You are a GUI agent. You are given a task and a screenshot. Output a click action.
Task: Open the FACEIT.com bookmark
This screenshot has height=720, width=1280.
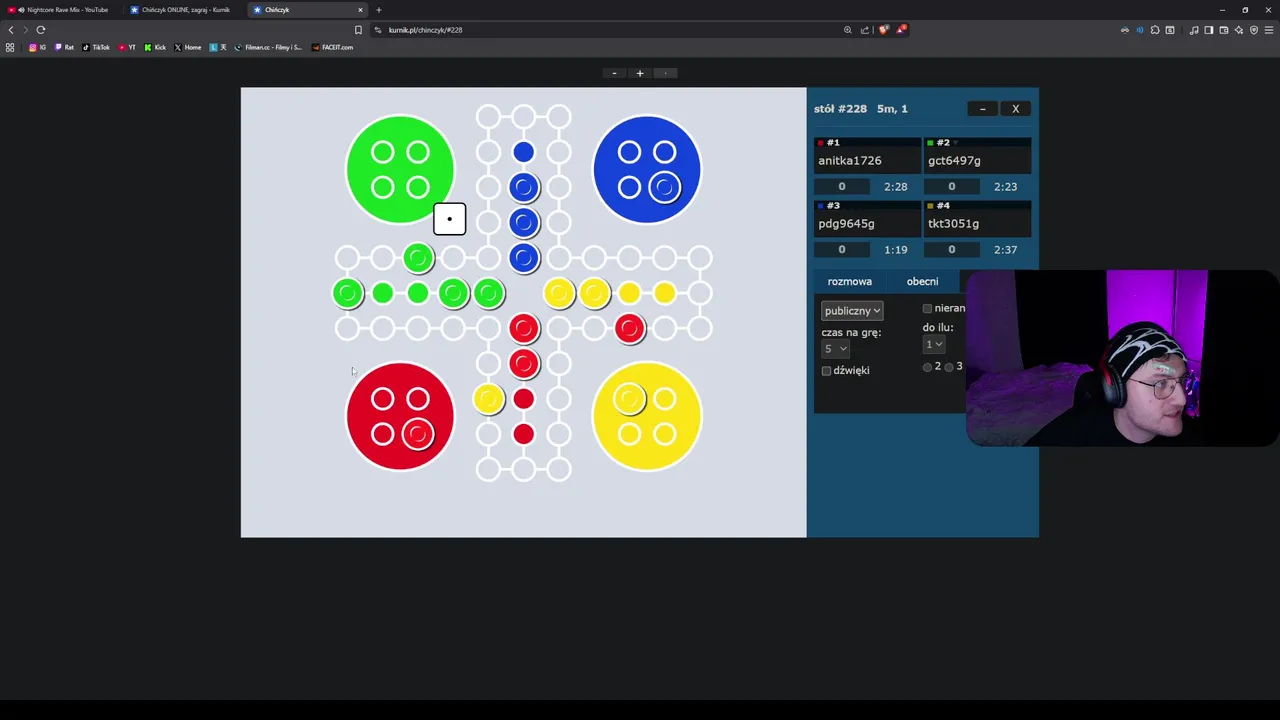pos(332,47)
